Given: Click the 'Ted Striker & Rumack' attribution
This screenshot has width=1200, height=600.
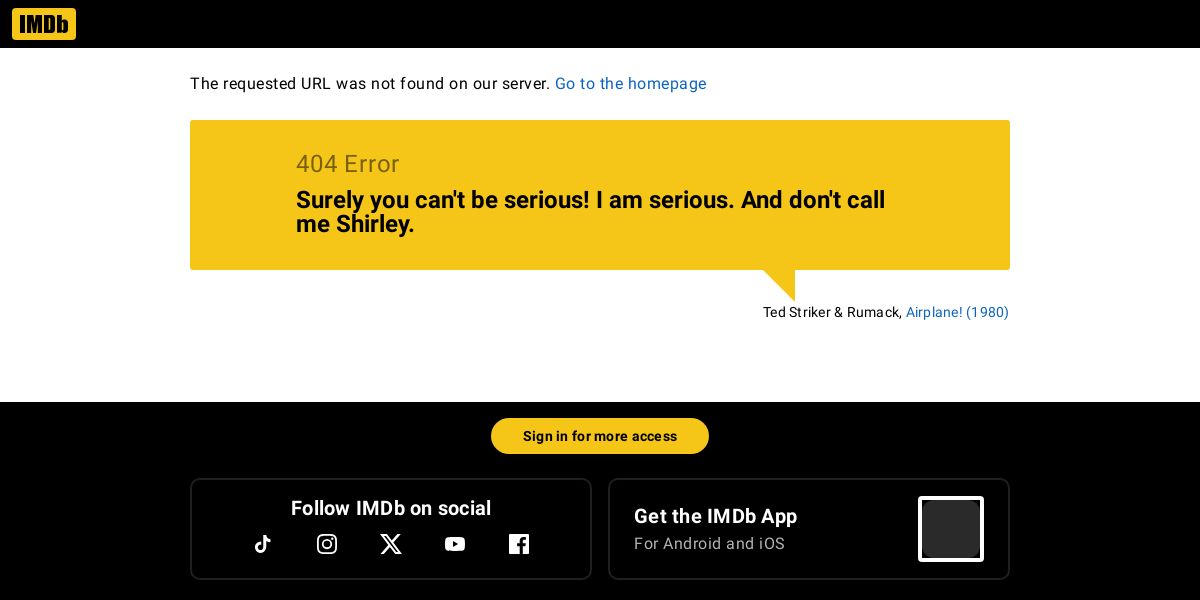Looking at the screenshot, I should click(x=832, y=312).
